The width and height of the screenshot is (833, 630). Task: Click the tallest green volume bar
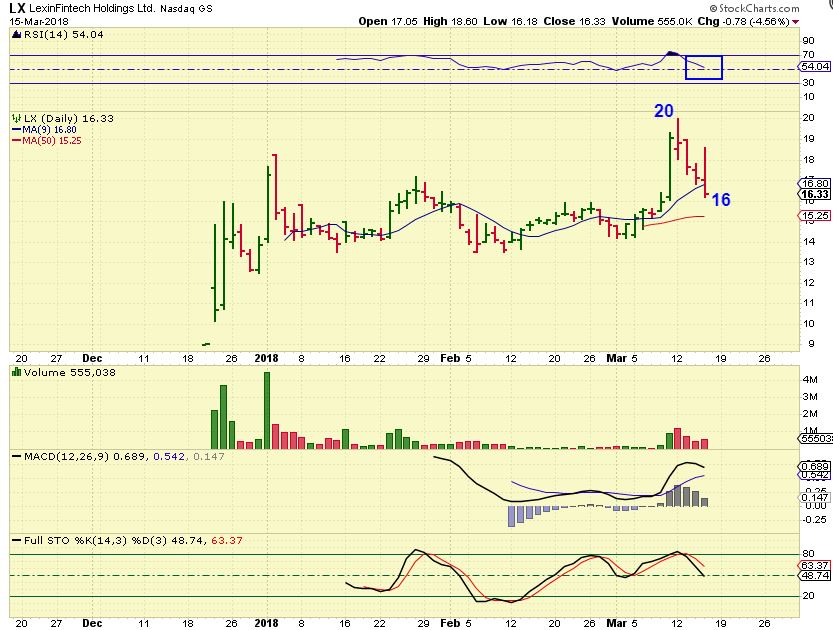(267, 410)
